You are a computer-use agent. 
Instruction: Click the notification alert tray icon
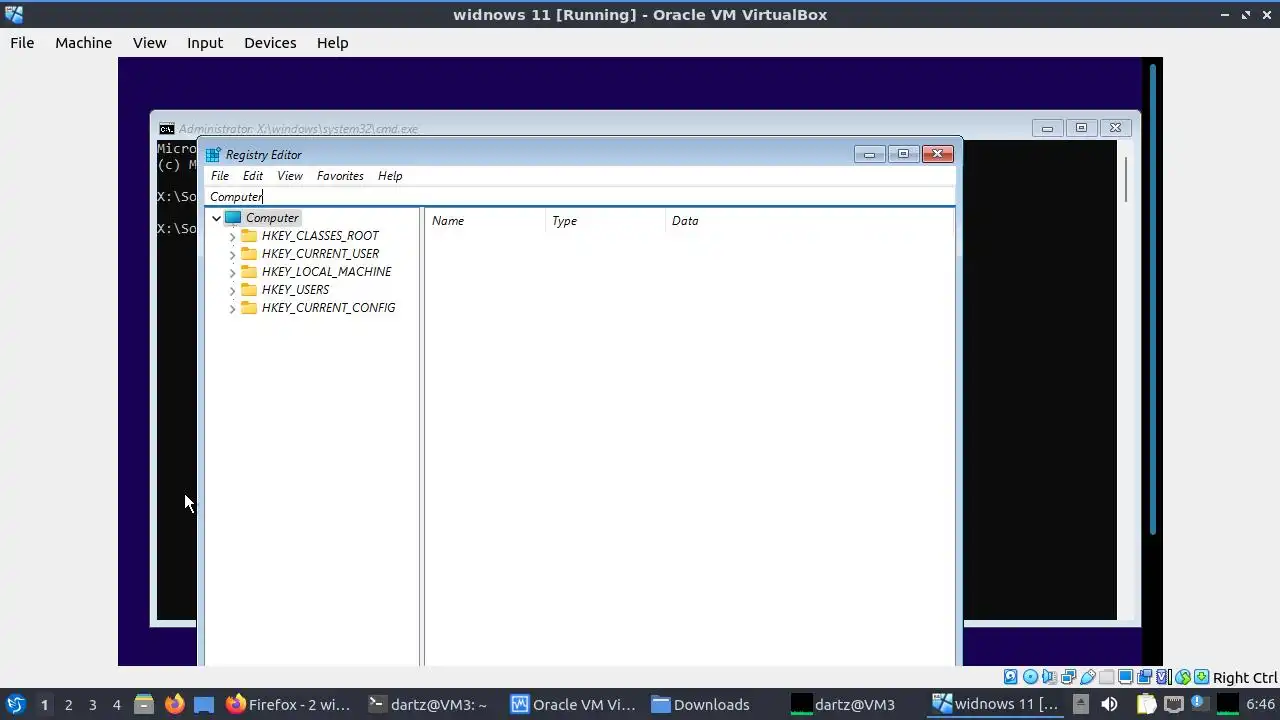[1200, 702]
